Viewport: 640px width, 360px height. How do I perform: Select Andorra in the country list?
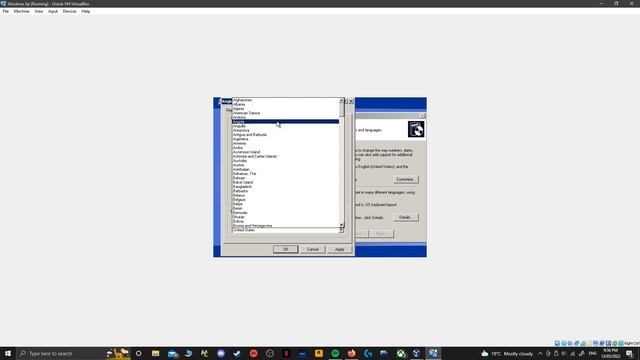[285, 118]
